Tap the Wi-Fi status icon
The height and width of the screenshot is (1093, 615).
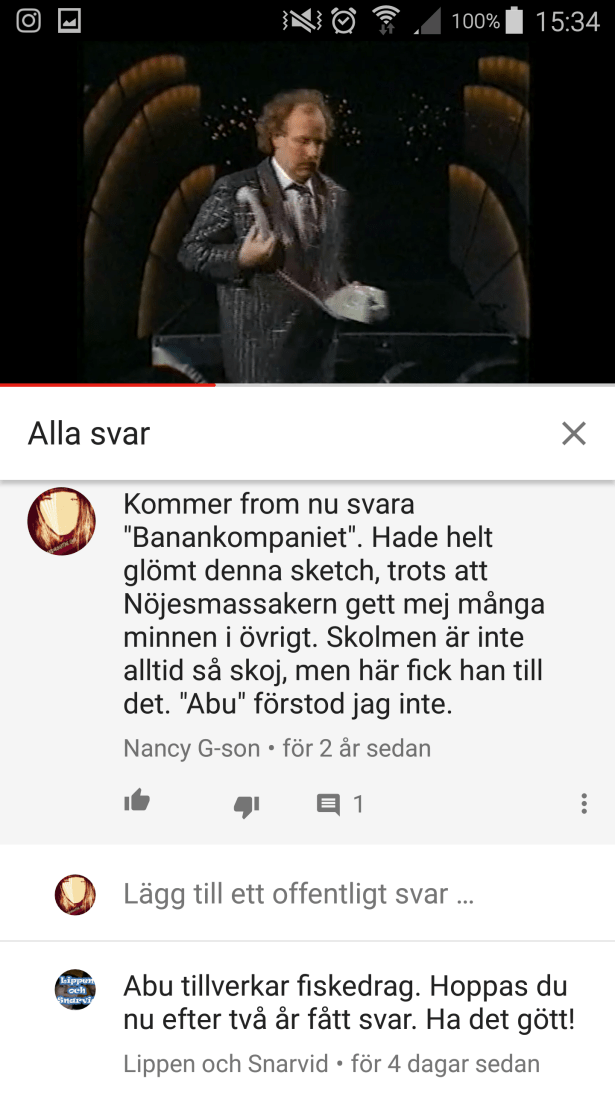[x=385, y=21]
